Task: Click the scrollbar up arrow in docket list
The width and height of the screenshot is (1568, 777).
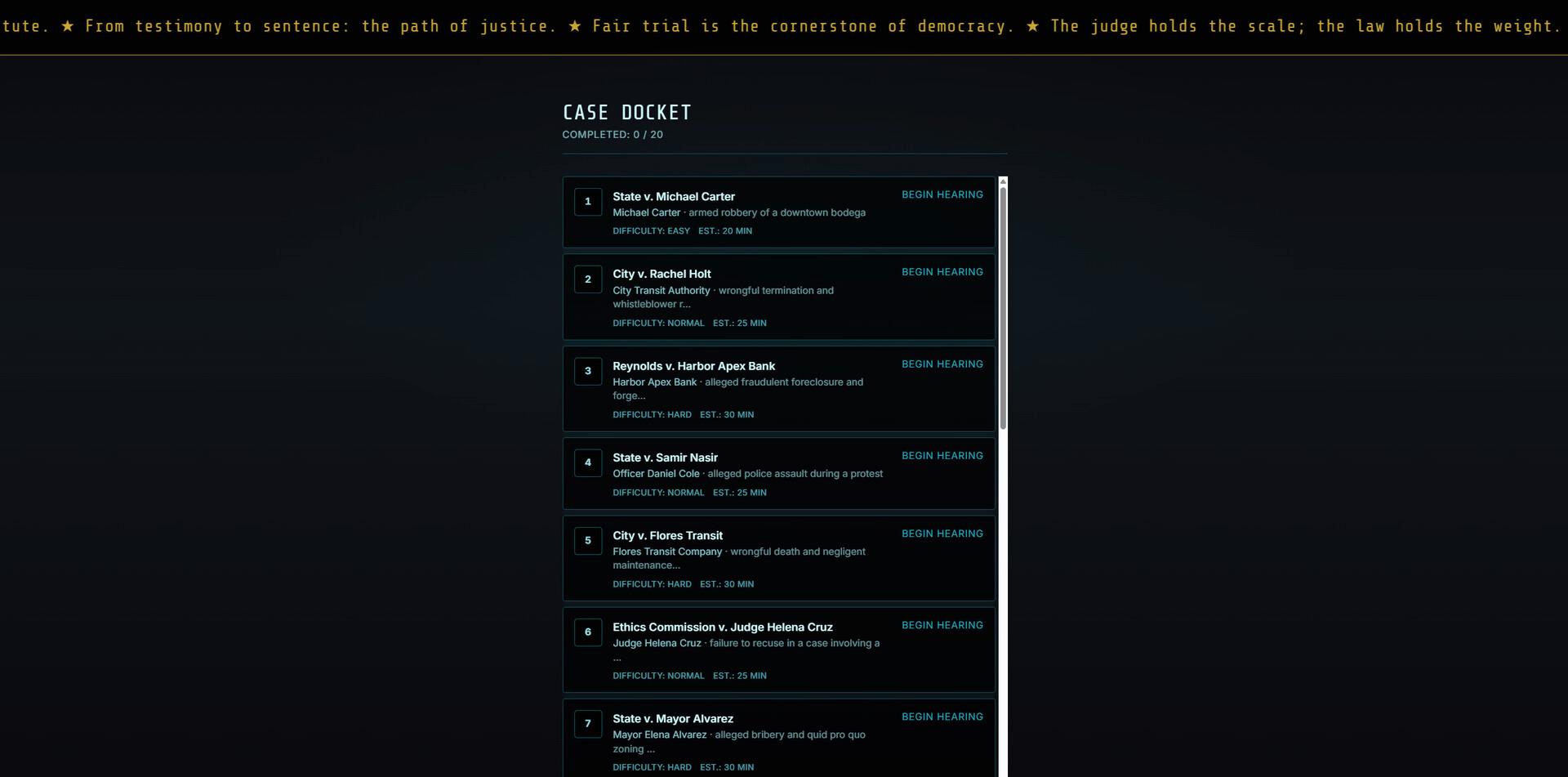Action: [1003, 181]
